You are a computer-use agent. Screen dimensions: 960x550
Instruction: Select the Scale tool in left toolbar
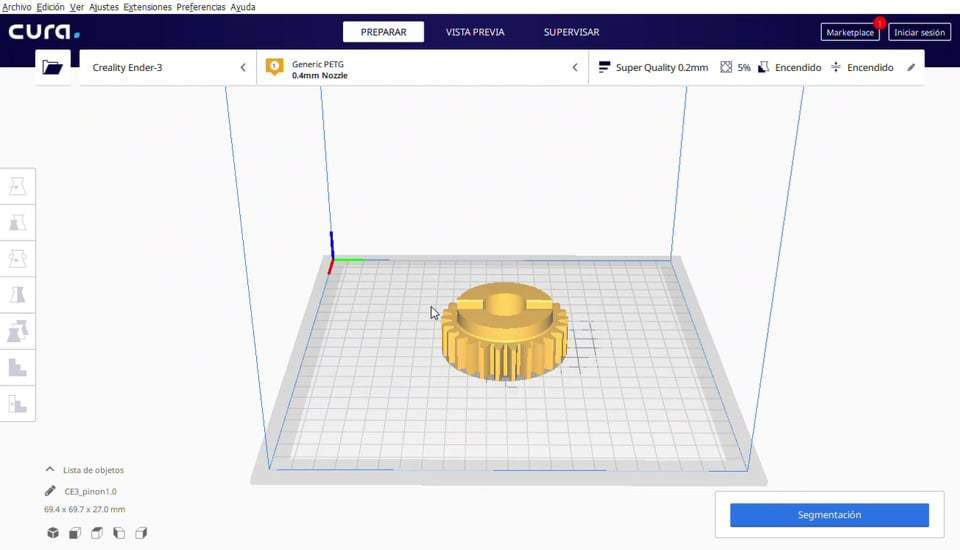18,222
